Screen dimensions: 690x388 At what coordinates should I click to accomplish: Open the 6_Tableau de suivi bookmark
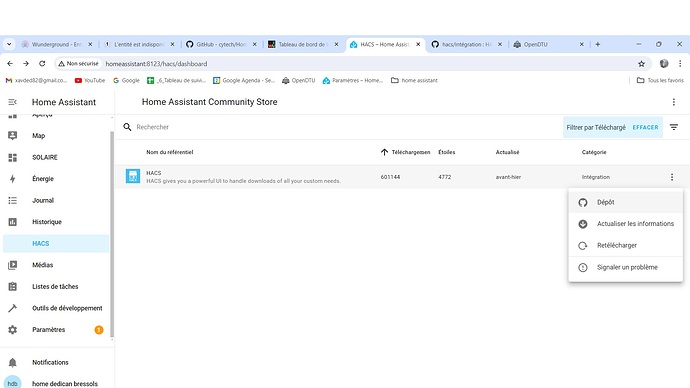click(176, 81)
